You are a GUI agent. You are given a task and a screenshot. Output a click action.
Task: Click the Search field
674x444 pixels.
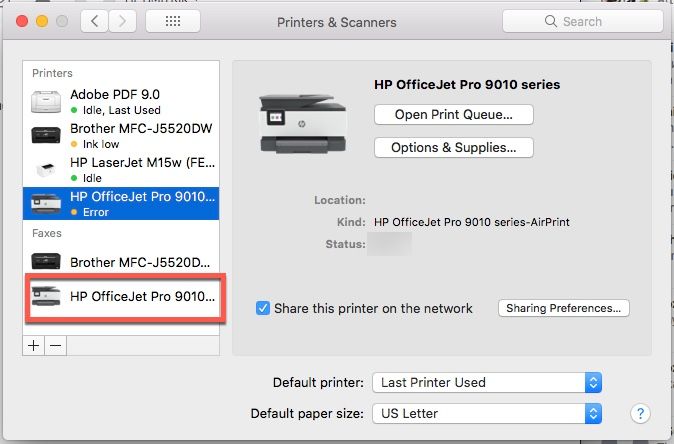582,21
